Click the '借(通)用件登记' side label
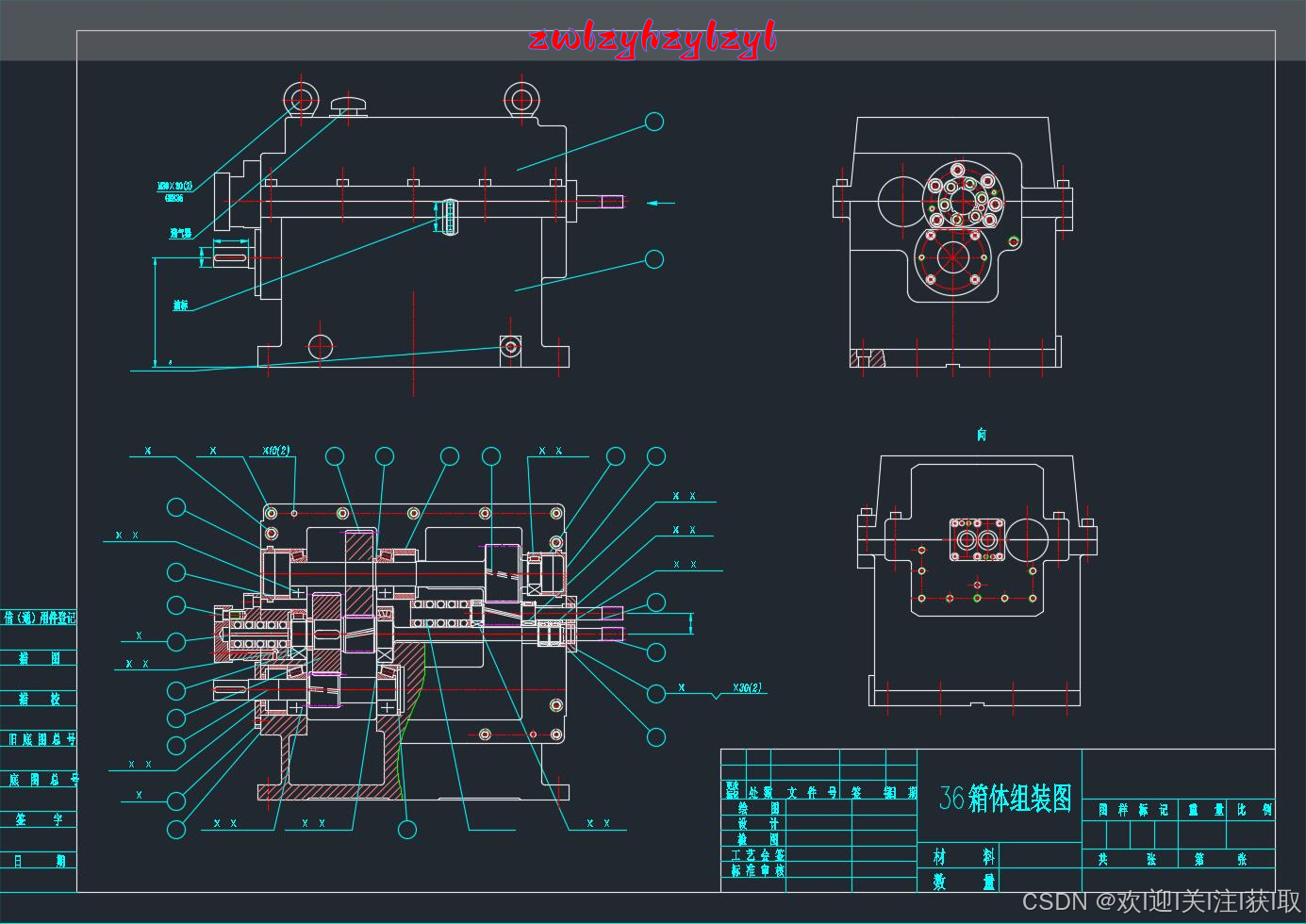 [x=40, y=619]
